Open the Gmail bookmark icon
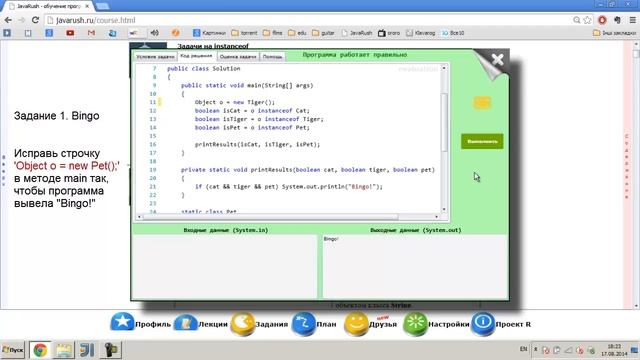640x360 pixels. [91, 33]
